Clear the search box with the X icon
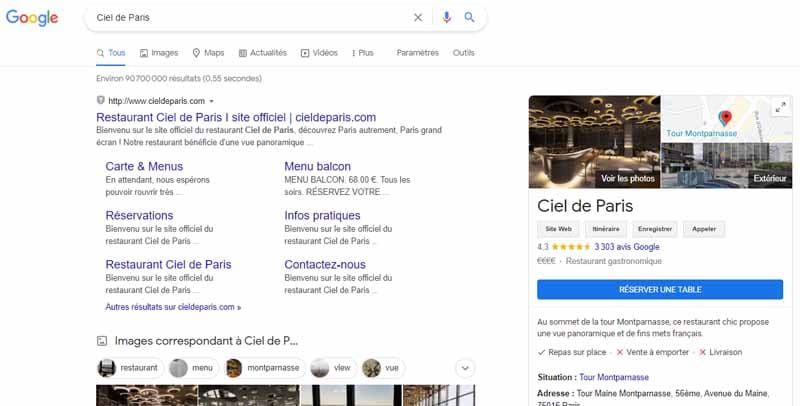This screenshot has width=800, height=406. coord(418,17)
